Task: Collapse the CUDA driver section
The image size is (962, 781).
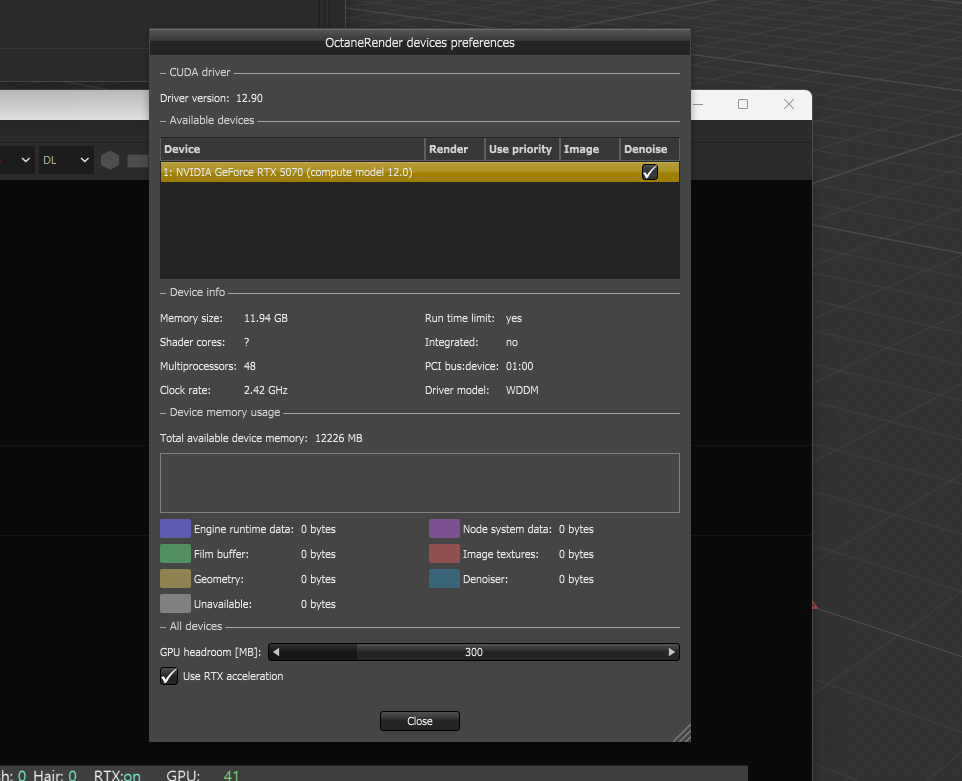Action: click(x=163, y=72)
